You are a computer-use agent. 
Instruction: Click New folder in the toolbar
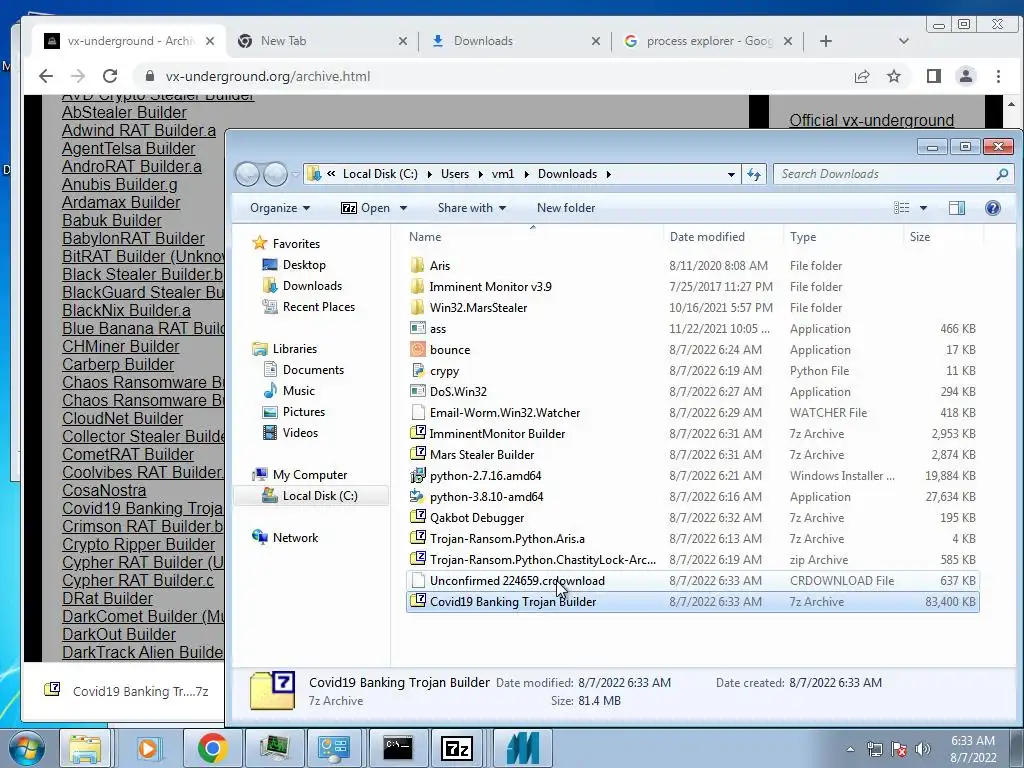click(566, 208)
